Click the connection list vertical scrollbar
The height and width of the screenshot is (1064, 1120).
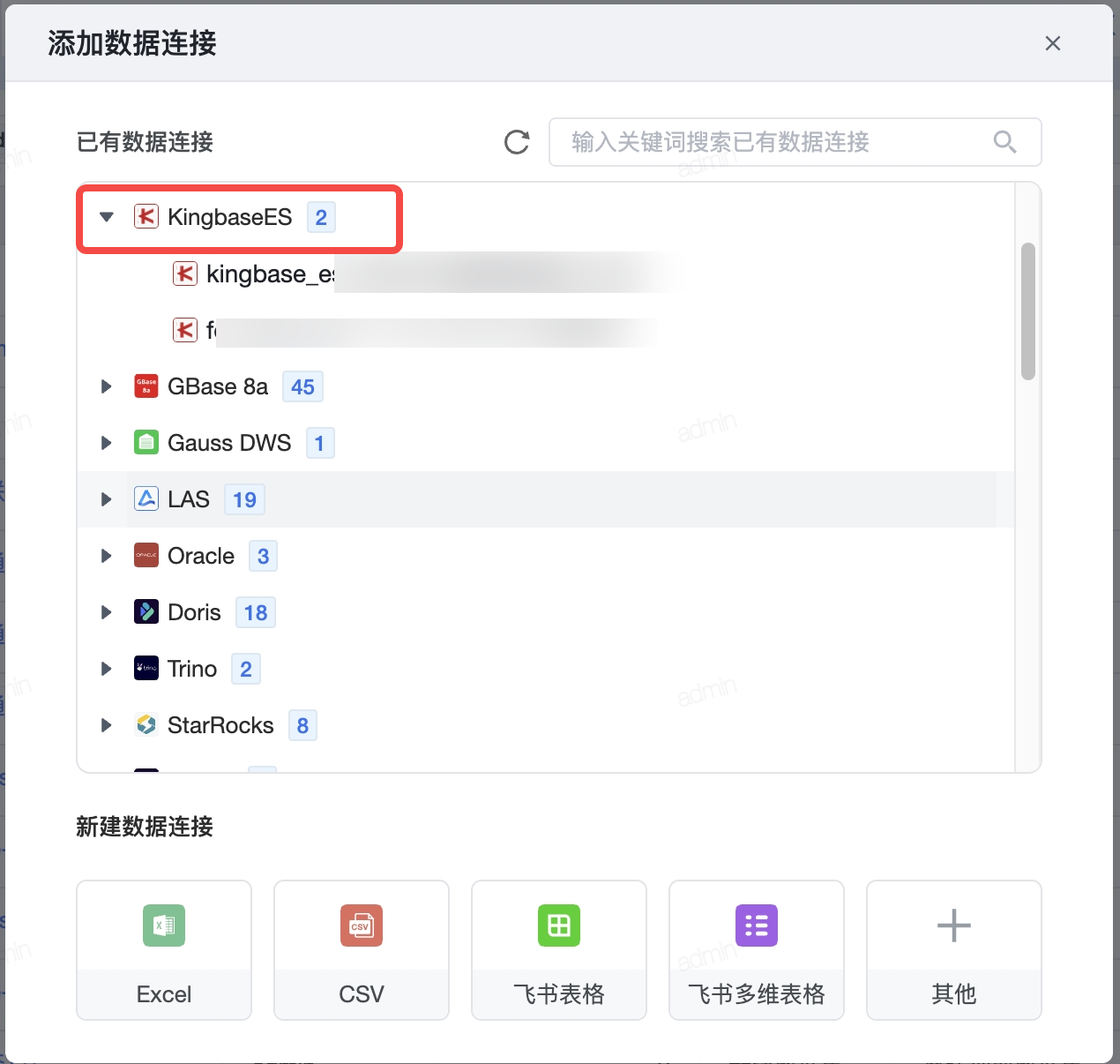pos(1027,311)
